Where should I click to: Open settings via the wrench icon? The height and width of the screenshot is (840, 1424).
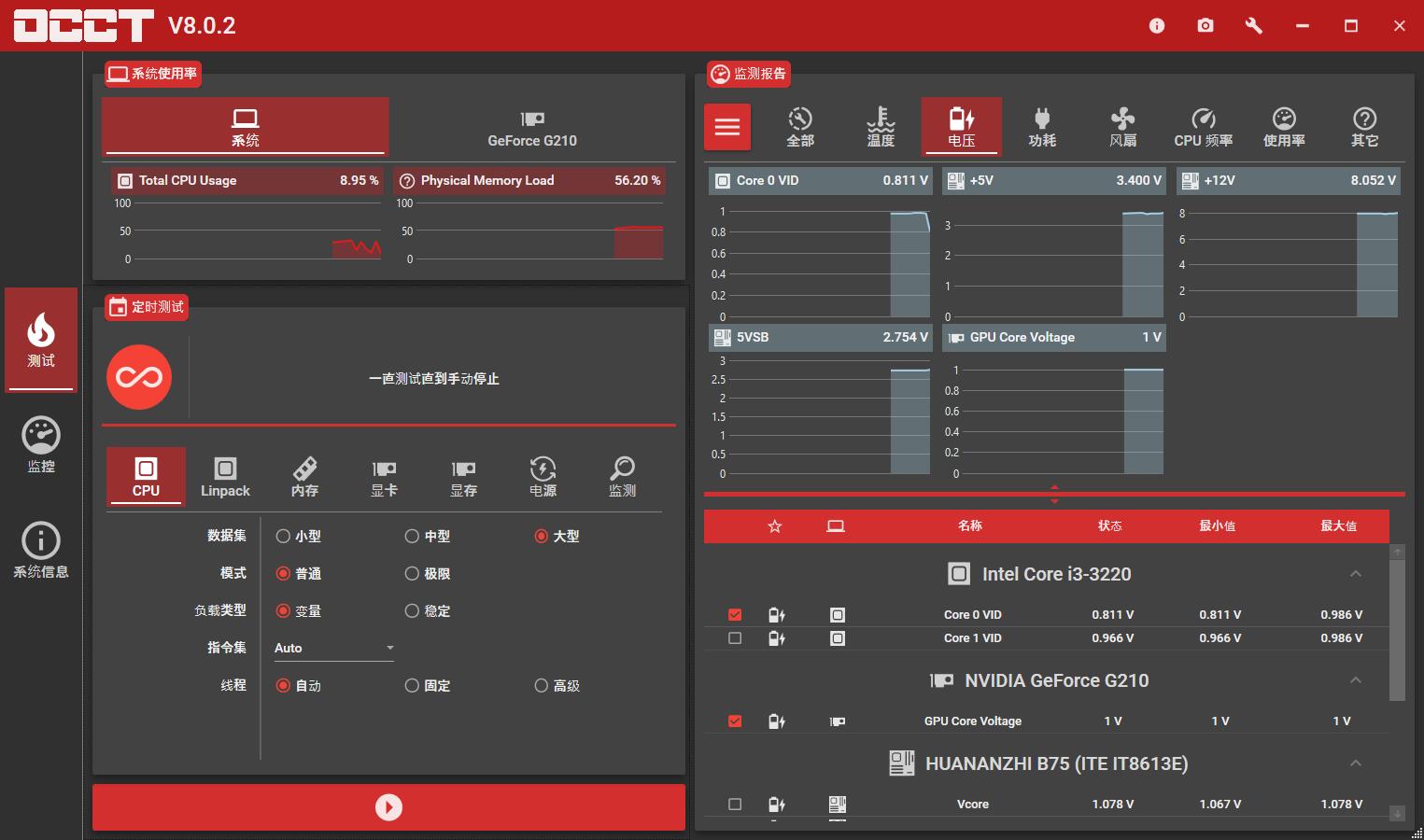click(1254, 26)
